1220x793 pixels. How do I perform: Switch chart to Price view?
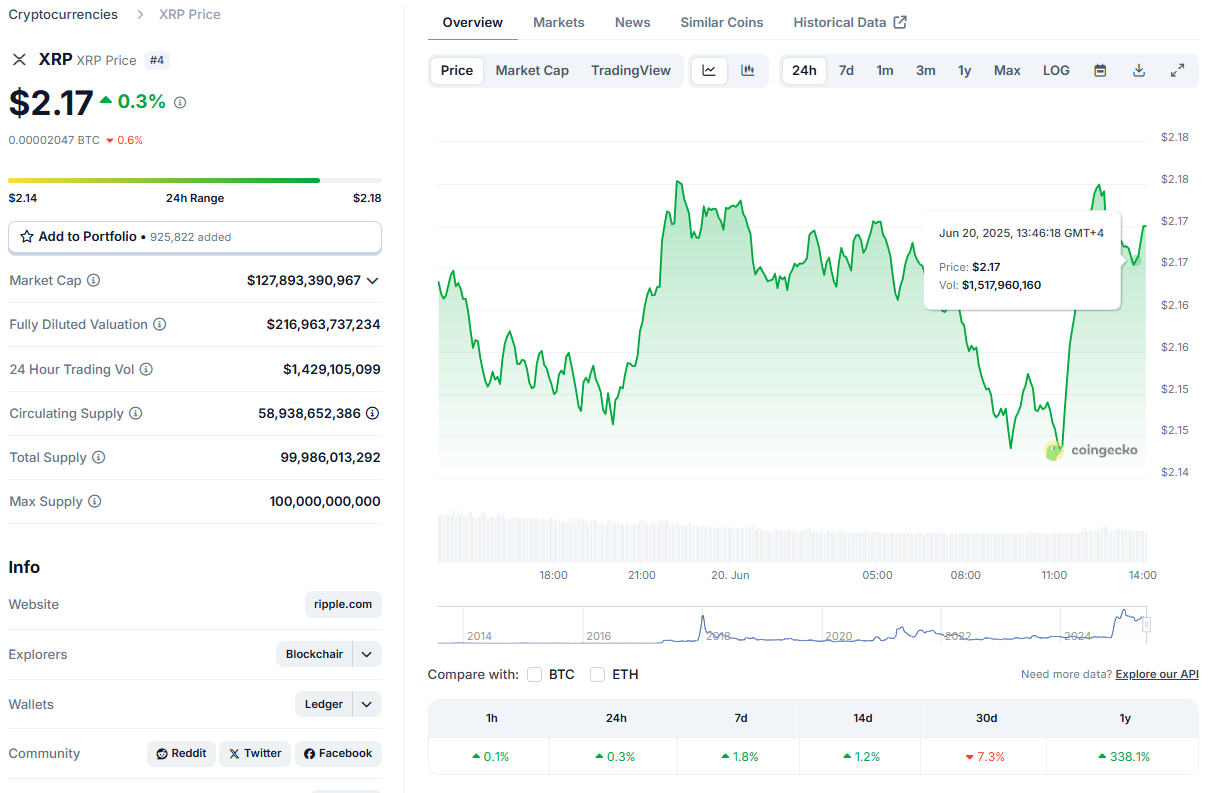click(x=457, y=70)
